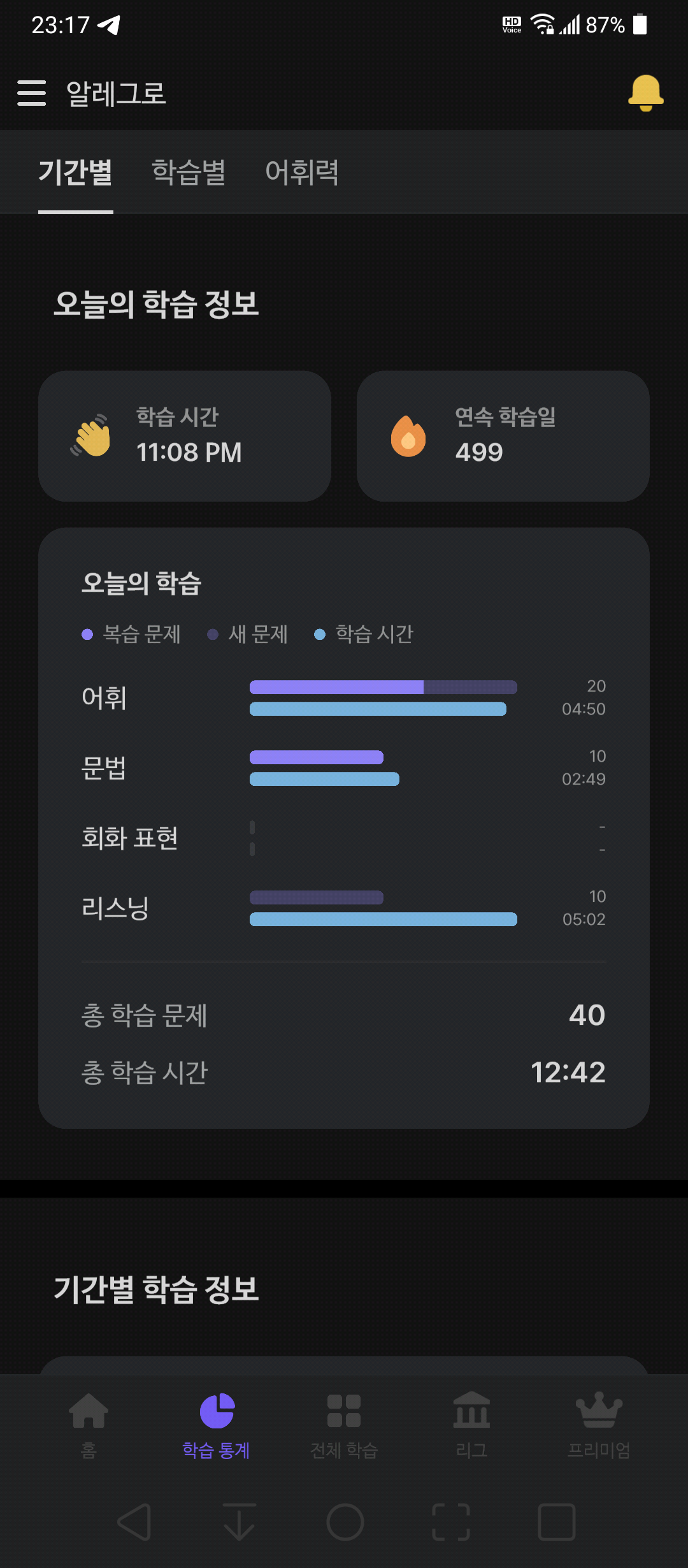Switch to the 학습별 tab
The width and height of the screenshot is (688, 1568).
point(189,172)
